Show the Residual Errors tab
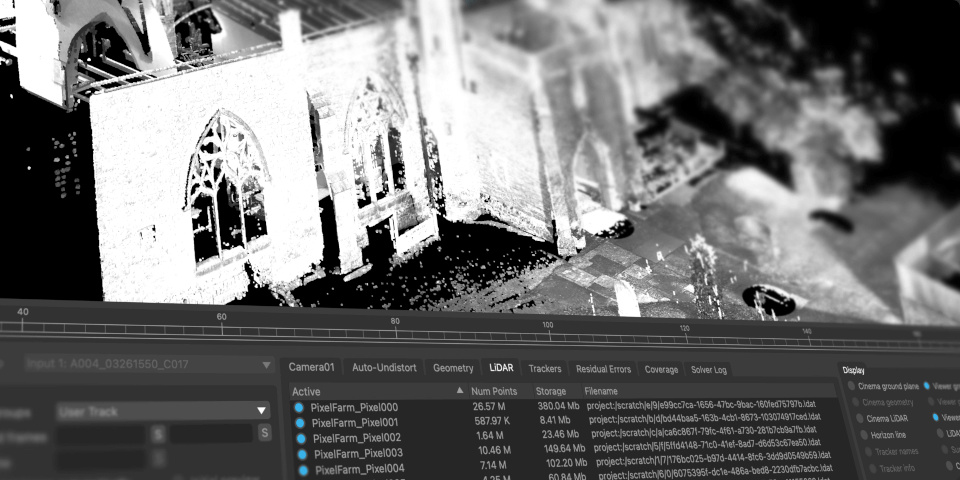The image size is (960, 480). pos(603,369)
